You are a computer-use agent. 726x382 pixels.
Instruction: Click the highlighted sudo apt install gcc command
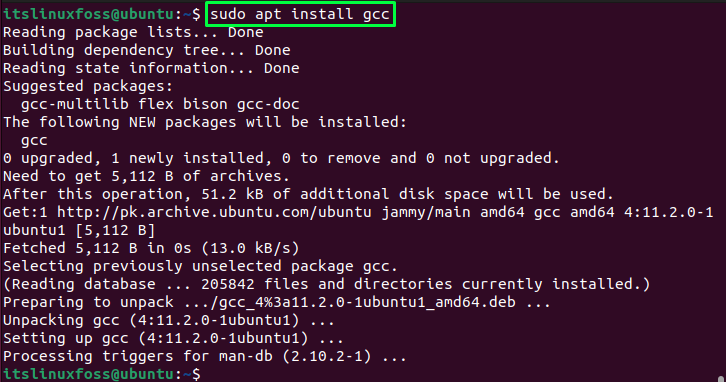coord(300,14)
